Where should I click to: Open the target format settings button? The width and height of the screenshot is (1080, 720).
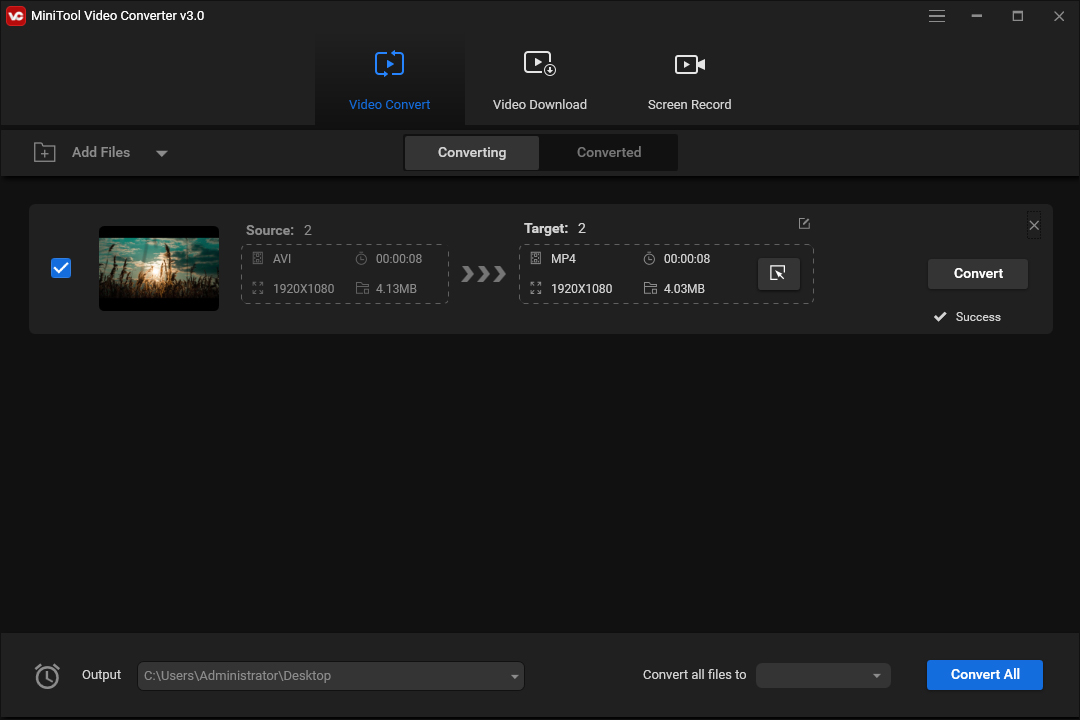(778, 274)
